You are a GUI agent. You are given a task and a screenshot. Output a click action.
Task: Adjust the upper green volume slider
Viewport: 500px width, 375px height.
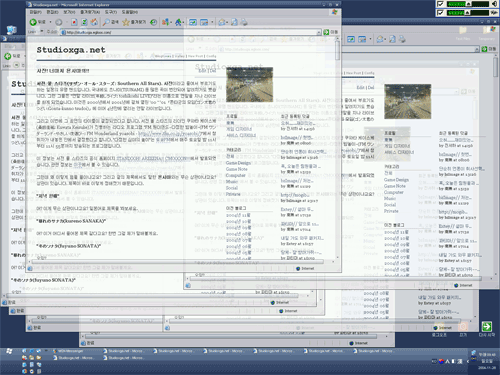[467, 4]
